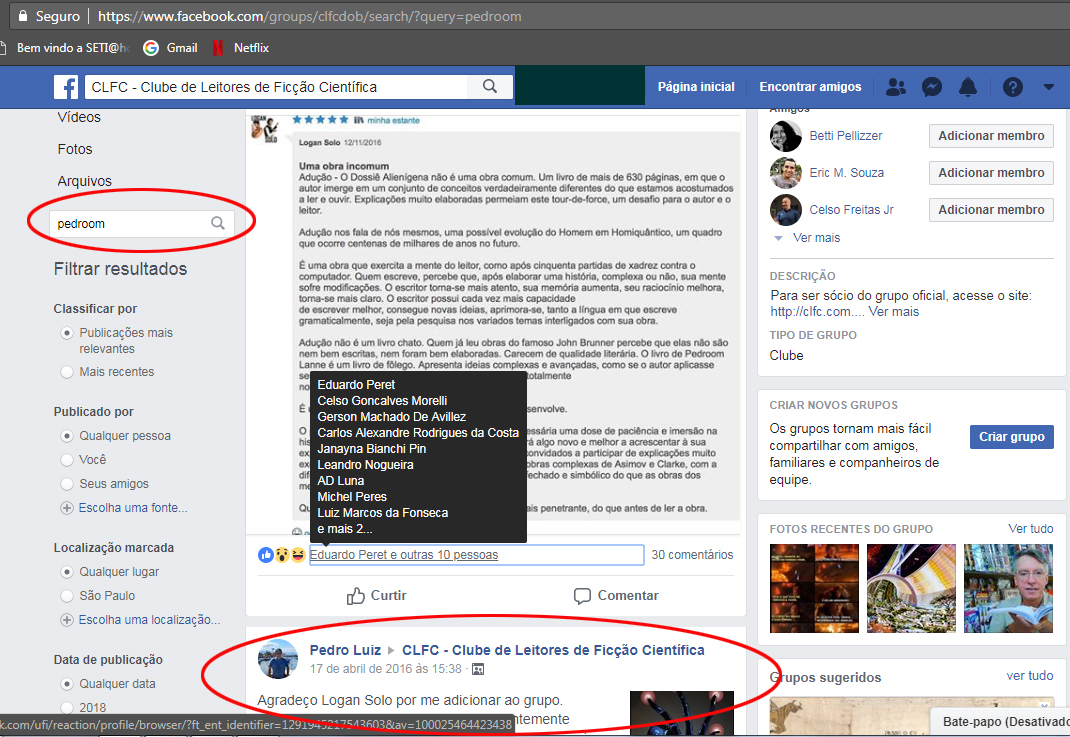The image size is (1070, 737).
Task: Open the Netflix bookmark
Action: point(241,48)
